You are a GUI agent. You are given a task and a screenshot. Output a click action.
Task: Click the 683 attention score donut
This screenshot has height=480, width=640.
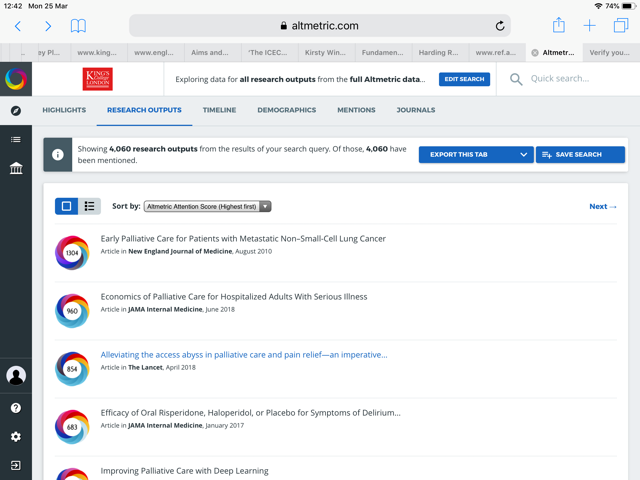pos(72,427)
